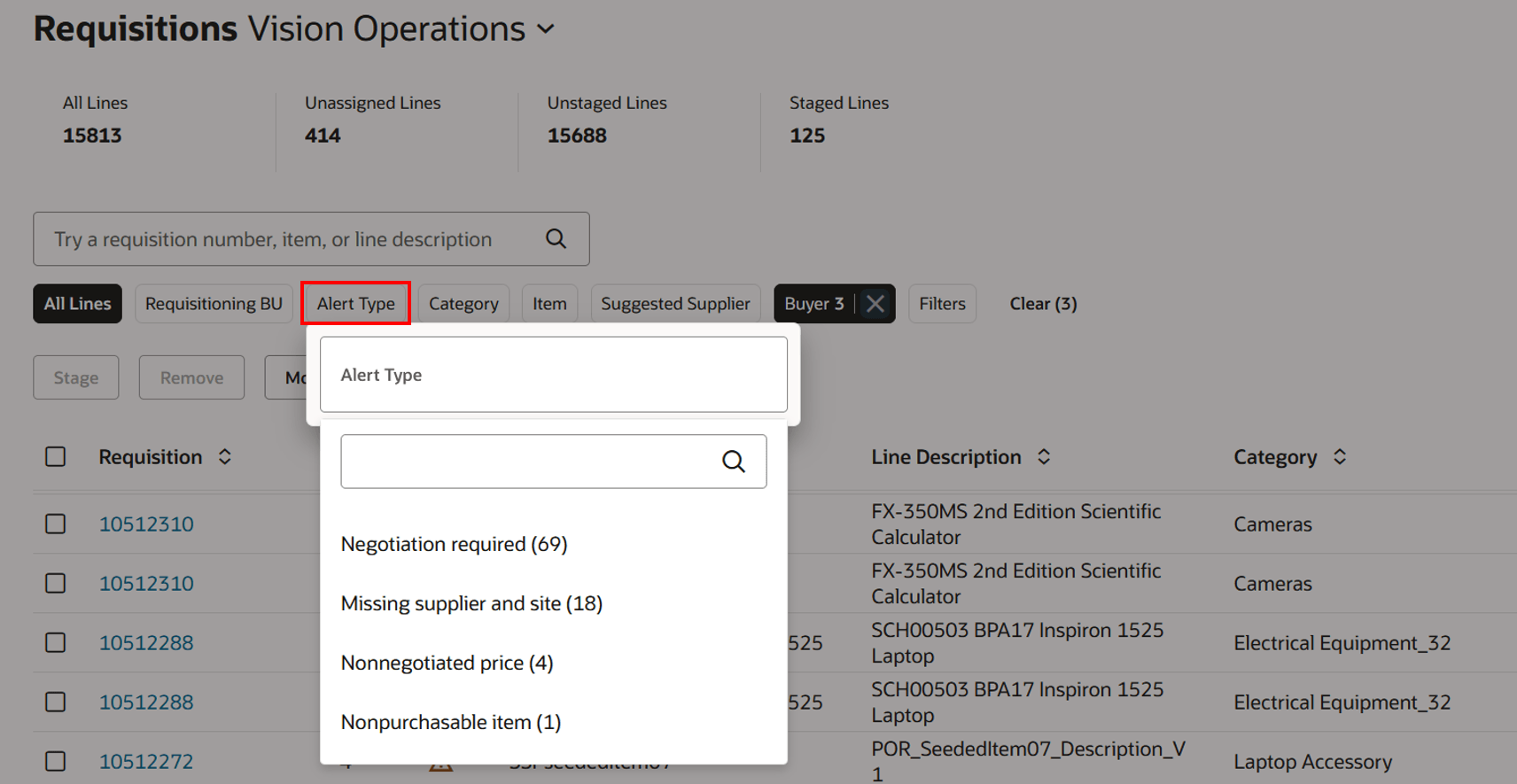Tick the checkbox of the second 10512288 row
Screen dimensions: 1517x784
pyautogui.click(x=56, y=702)
